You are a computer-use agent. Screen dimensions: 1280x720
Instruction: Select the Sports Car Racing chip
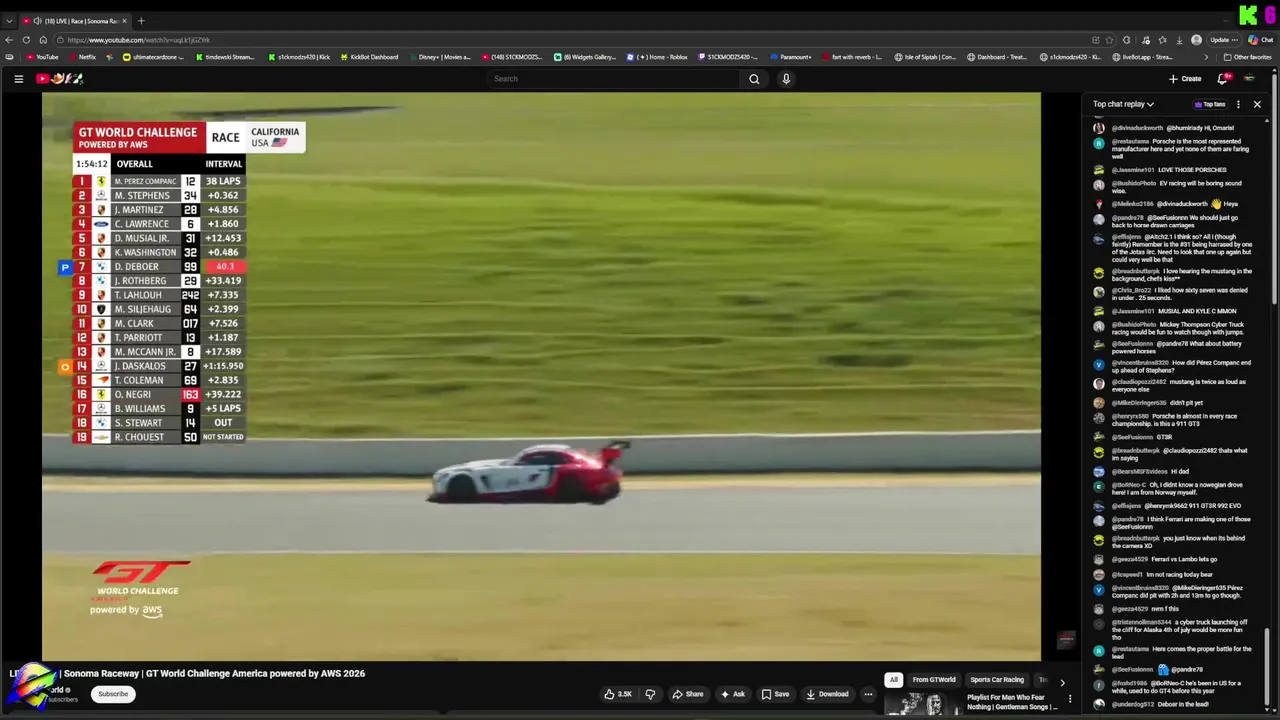pos(997,680)
